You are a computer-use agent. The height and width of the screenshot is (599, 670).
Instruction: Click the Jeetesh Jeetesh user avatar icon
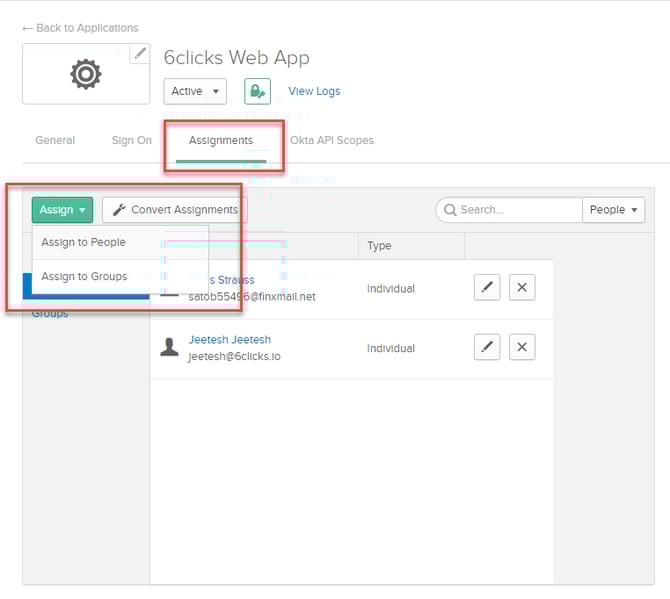click(x=170, y=347)
